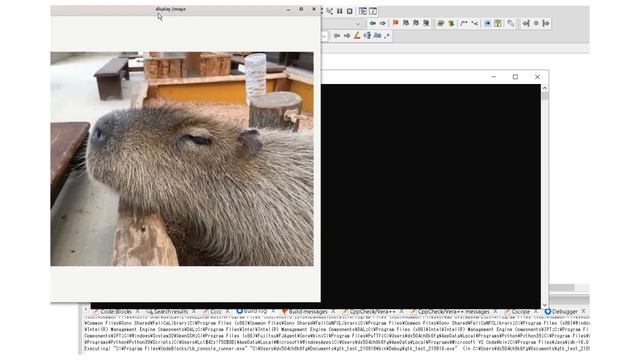Minimize the console window
The image size is (640, 360).
click(x=494, y=77)
